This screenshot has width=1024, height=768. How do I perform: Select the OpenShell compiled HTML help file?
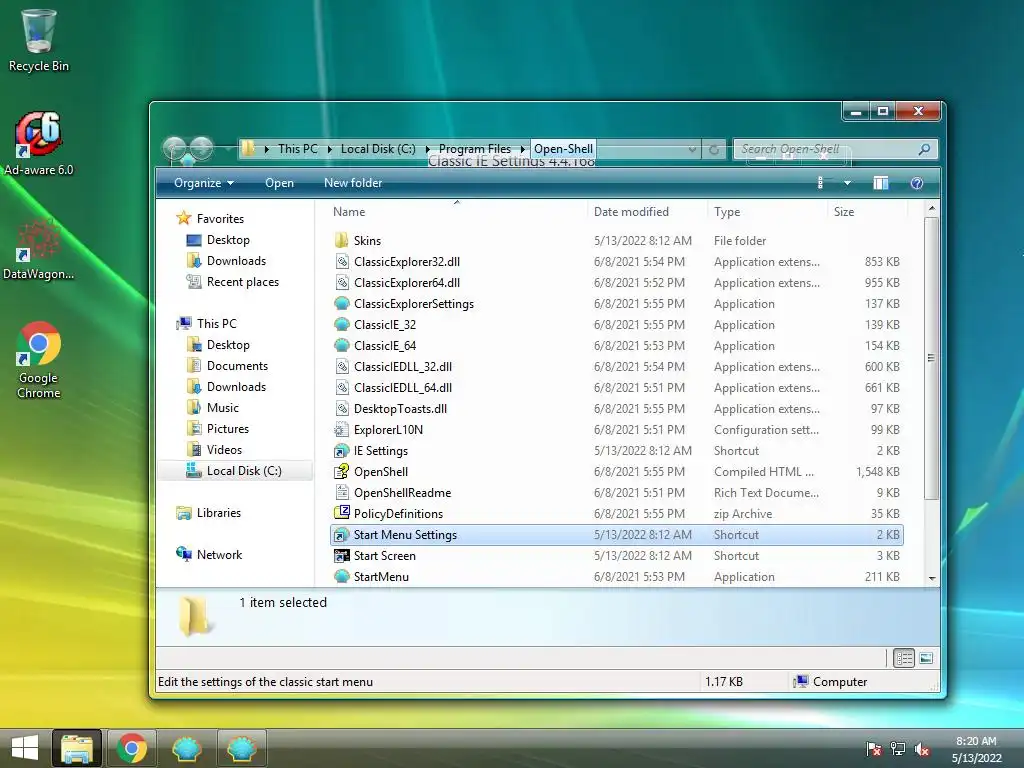tap(616, 472)
